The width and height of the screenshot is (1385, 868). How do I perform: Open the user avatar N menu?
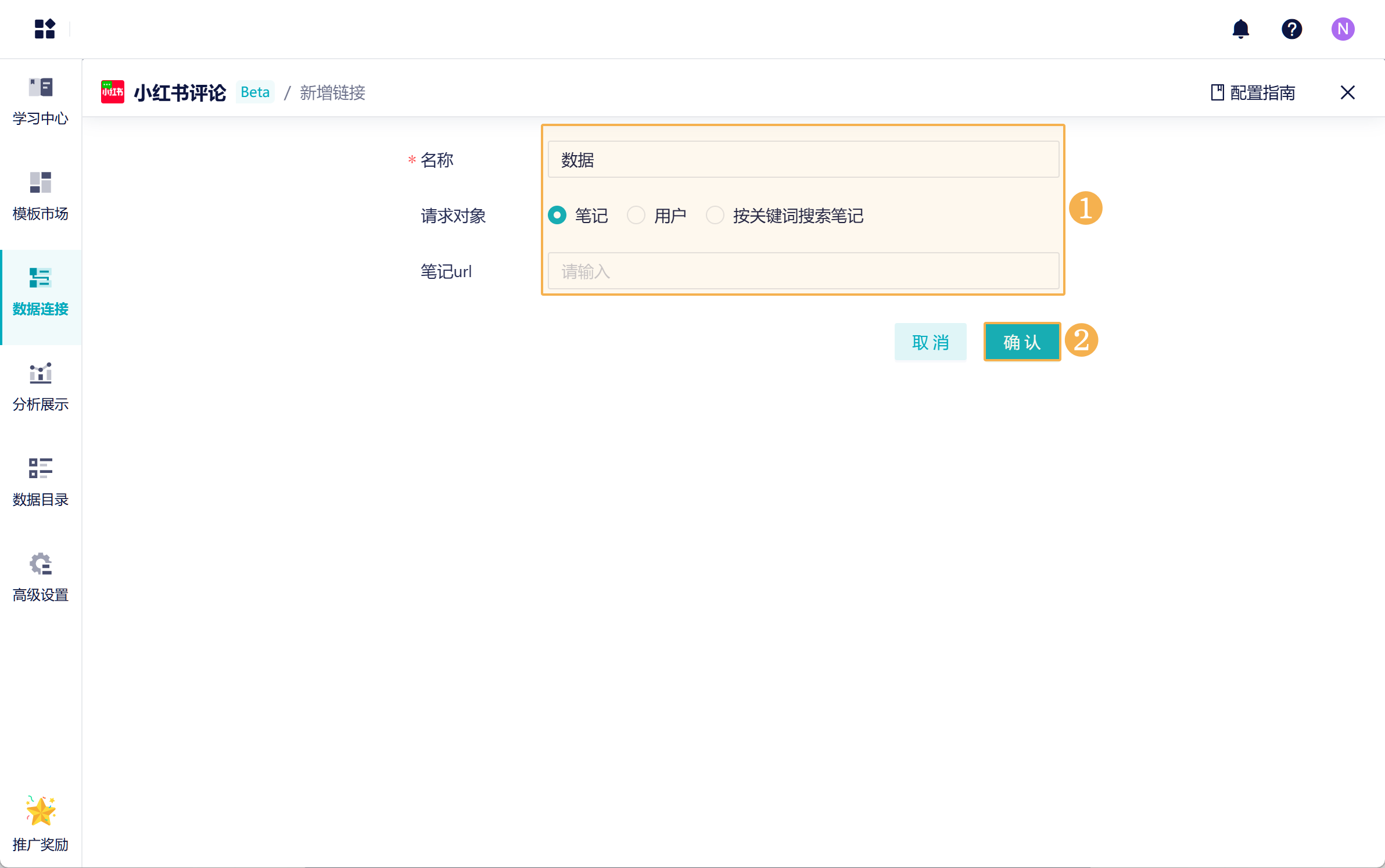pyautogui.click(x=1343, y=28)
